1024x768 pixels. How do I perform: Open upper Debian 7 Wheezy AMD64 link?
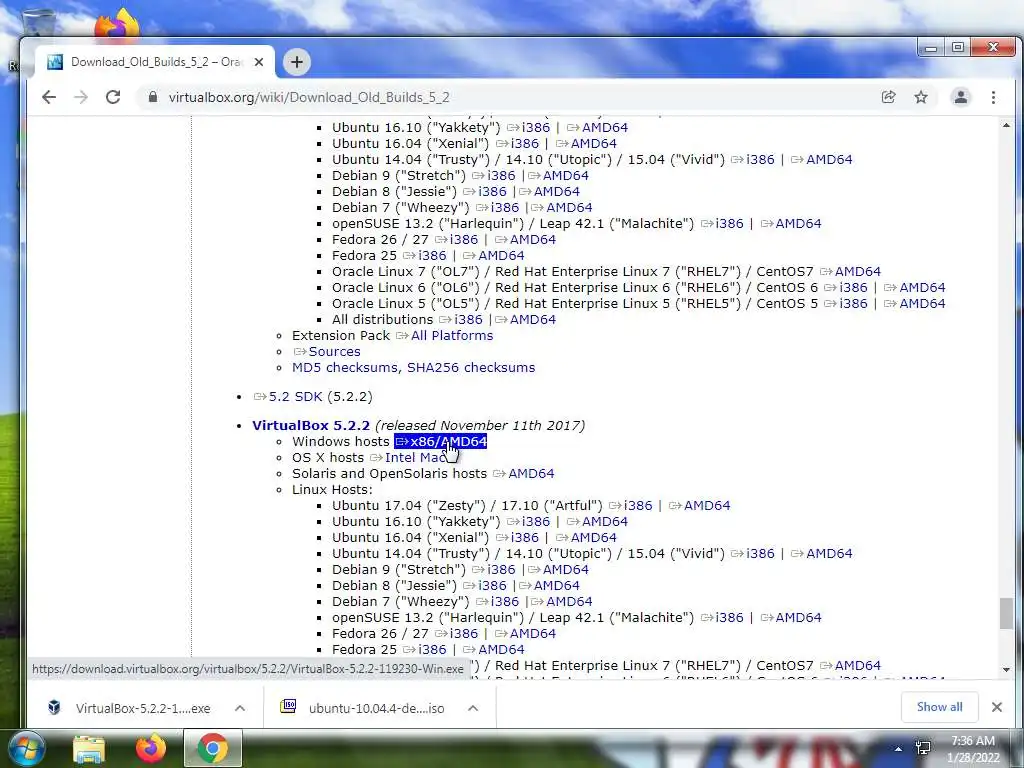(x=562, y=208)
